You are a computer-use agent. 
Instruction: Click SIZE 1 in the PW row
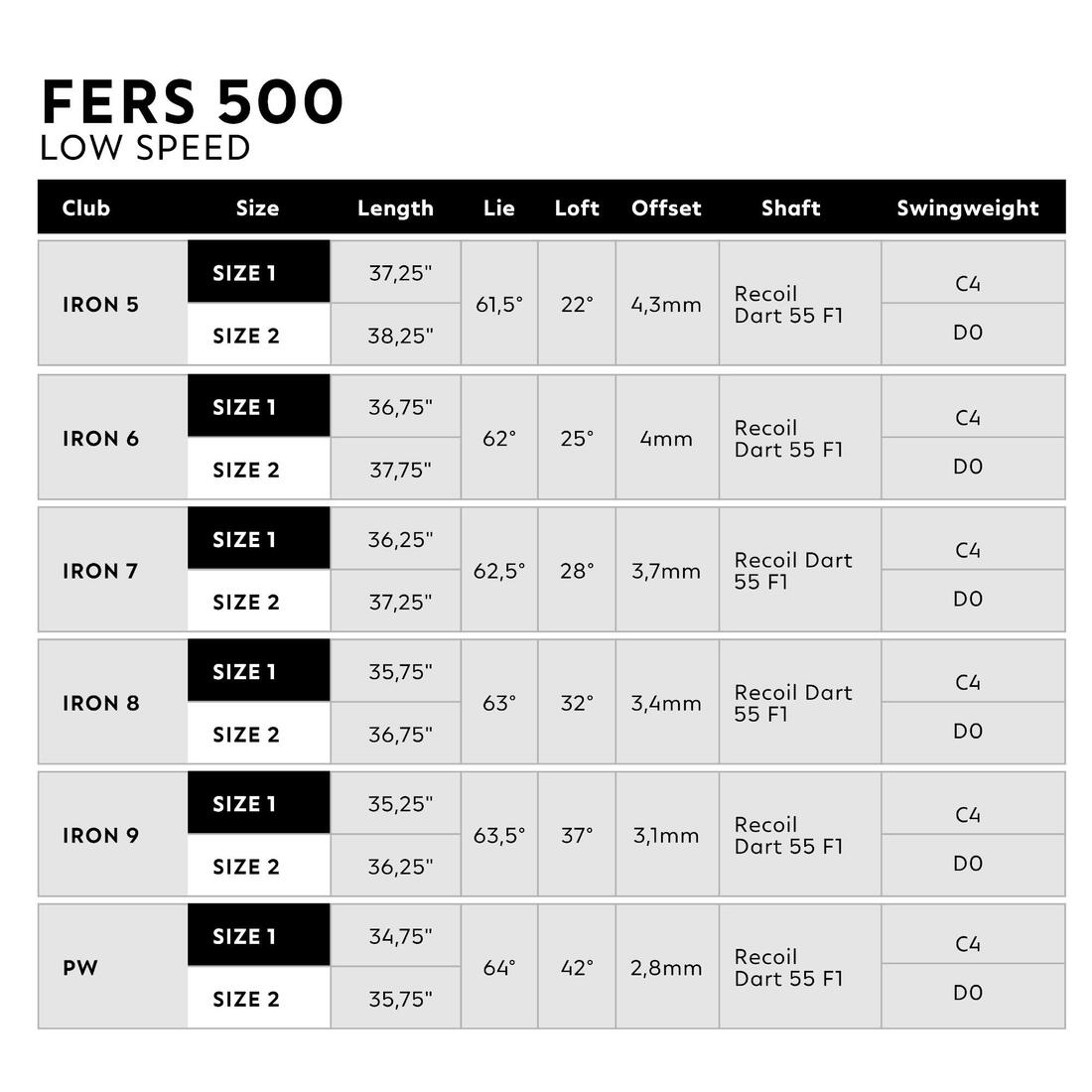point(244,936)
